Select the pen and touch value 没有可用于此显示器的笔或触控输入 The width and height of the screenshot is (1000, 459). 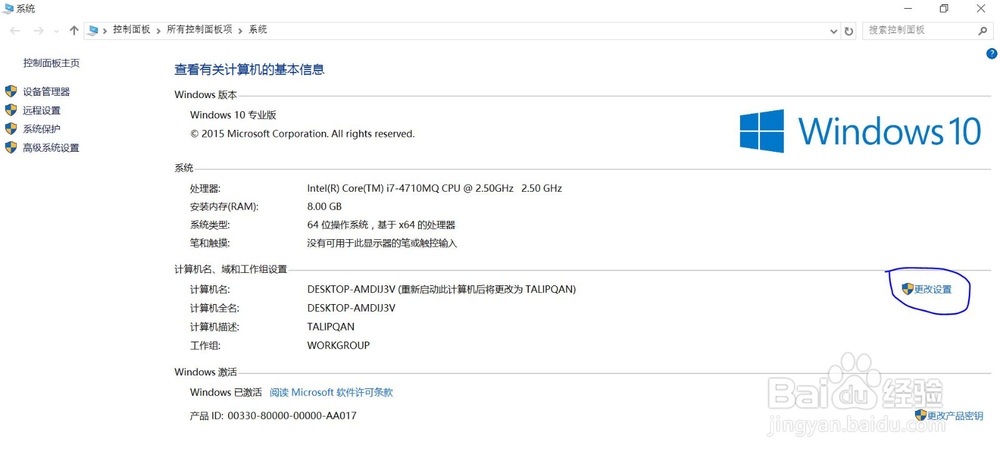click(x=382, y=244)
